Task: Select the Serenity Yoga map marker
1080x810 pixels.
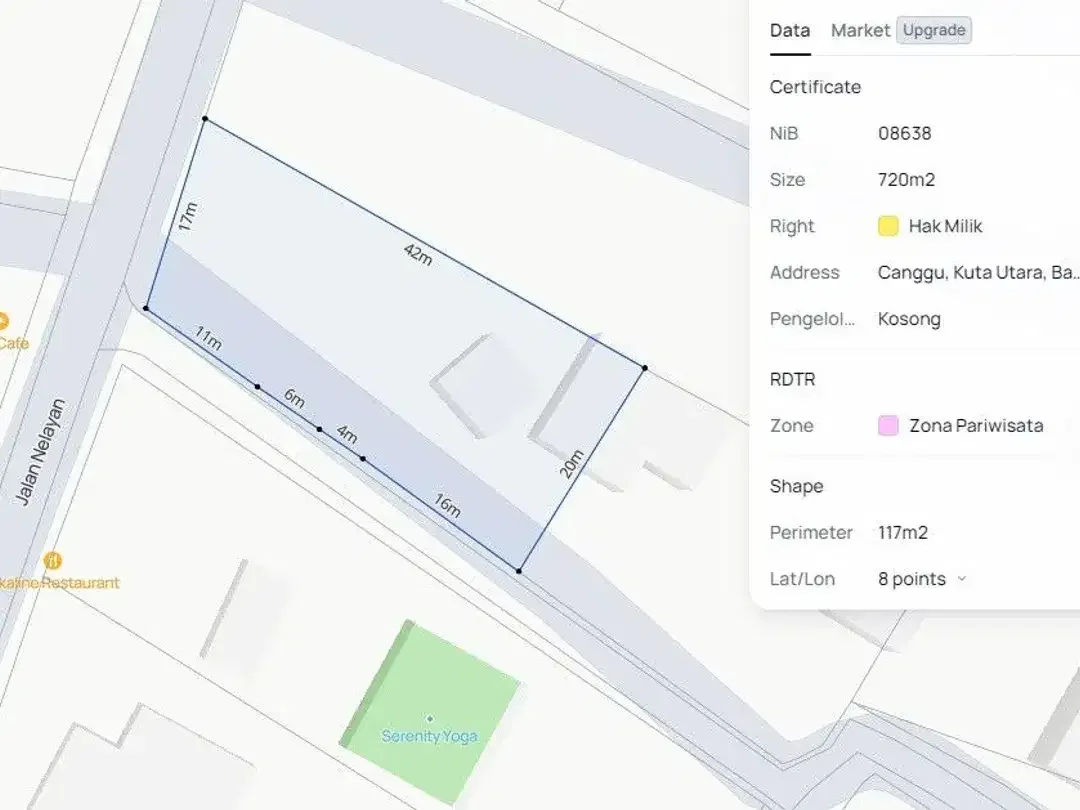Action: pyautogui.click(x=430, y=718)
